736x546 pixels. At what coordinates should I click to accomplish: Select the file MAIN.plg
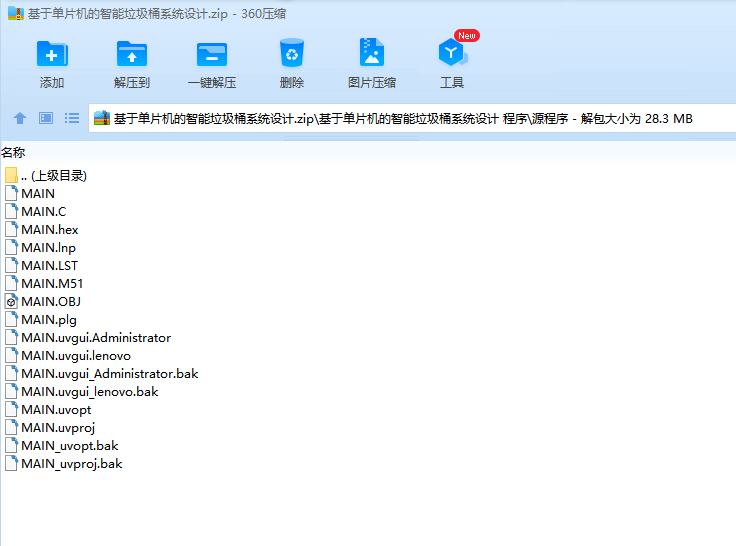pyautogui.click(x=41, y=320)
